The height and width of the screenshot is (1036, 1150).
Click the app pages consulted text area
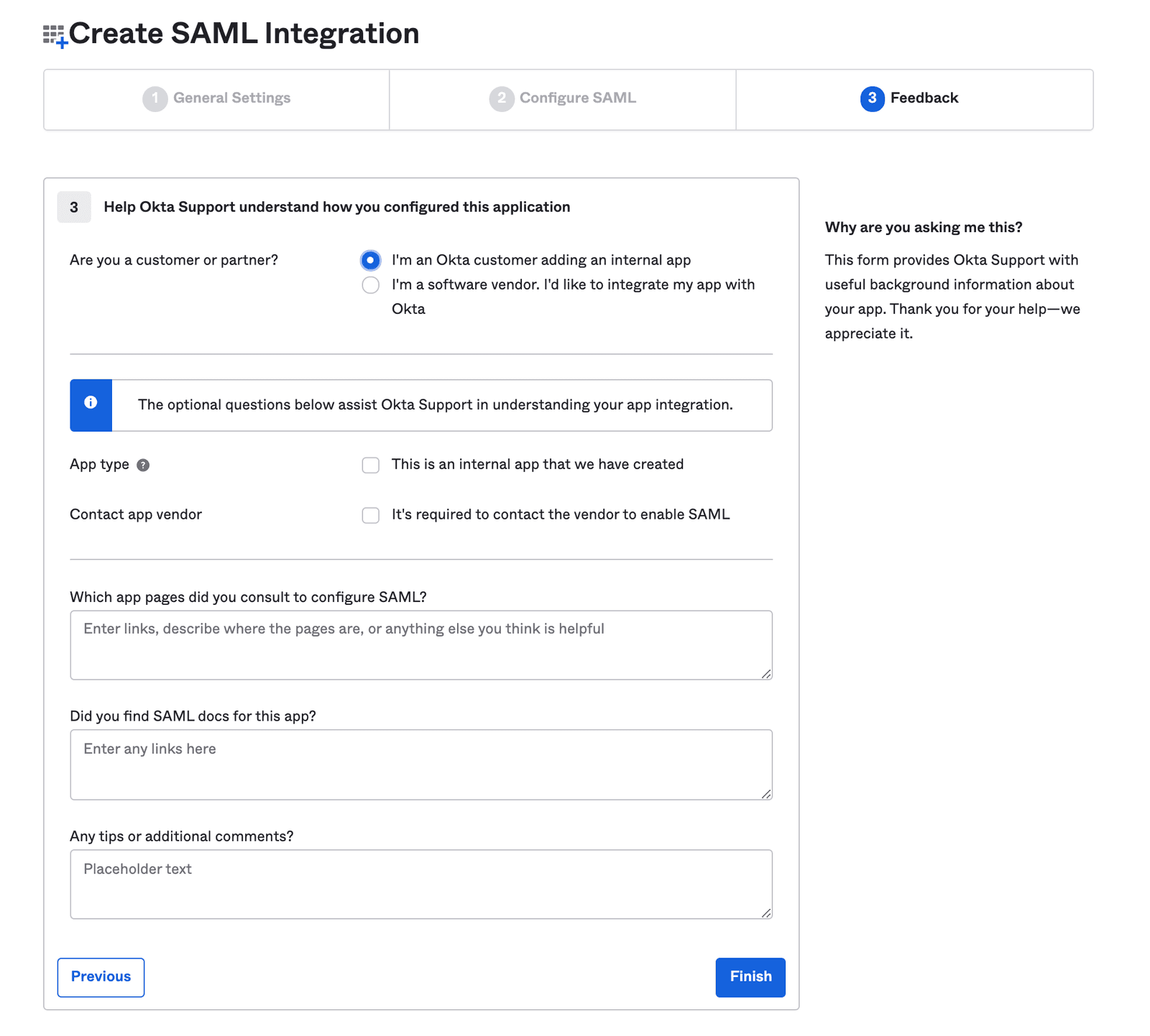tap(420, 644)
